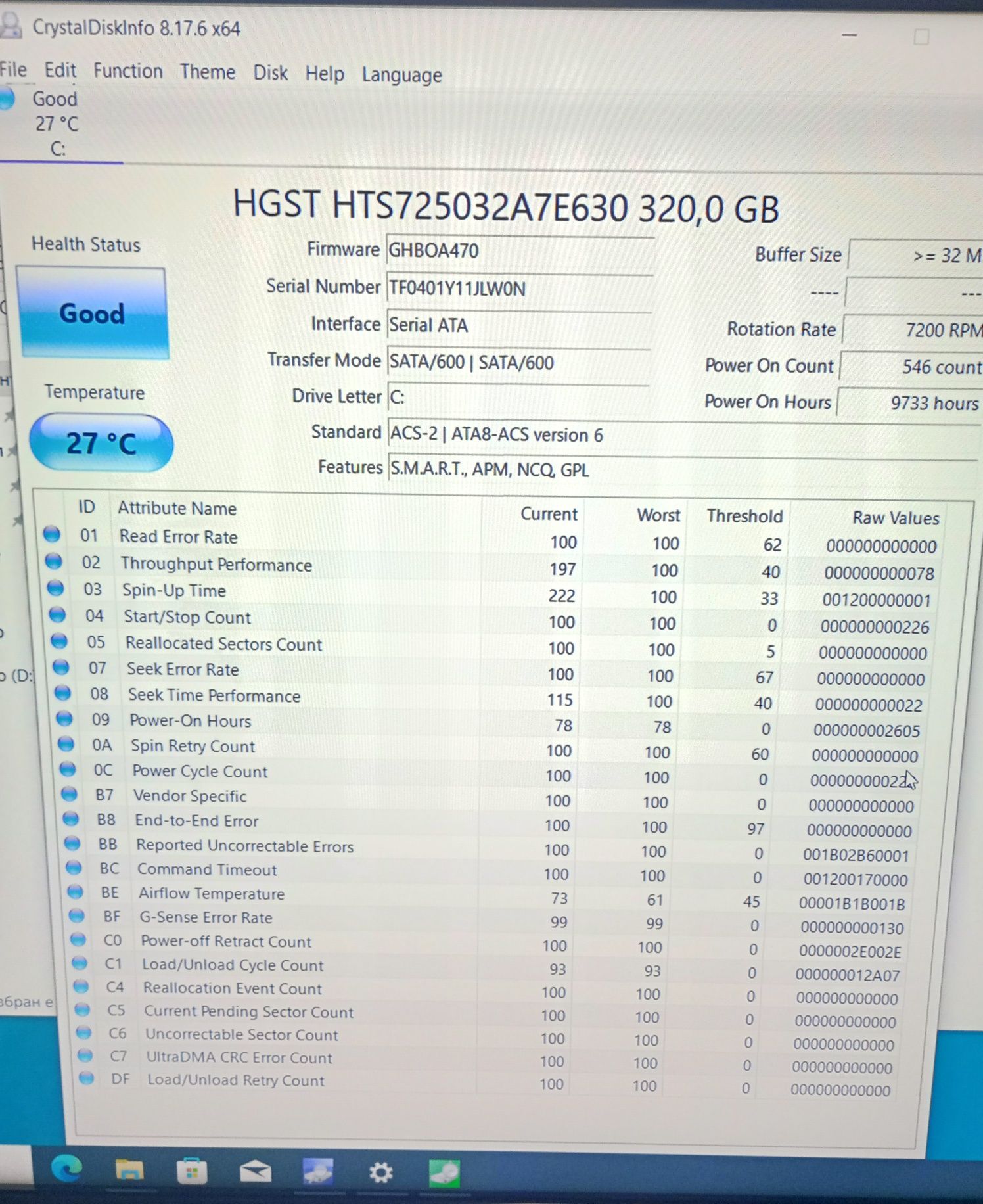Image resolution: width=983 pixels, height=1204 pixels.
Task: Click the Transfer Mode field SATA/600
Action: point(518,362)
